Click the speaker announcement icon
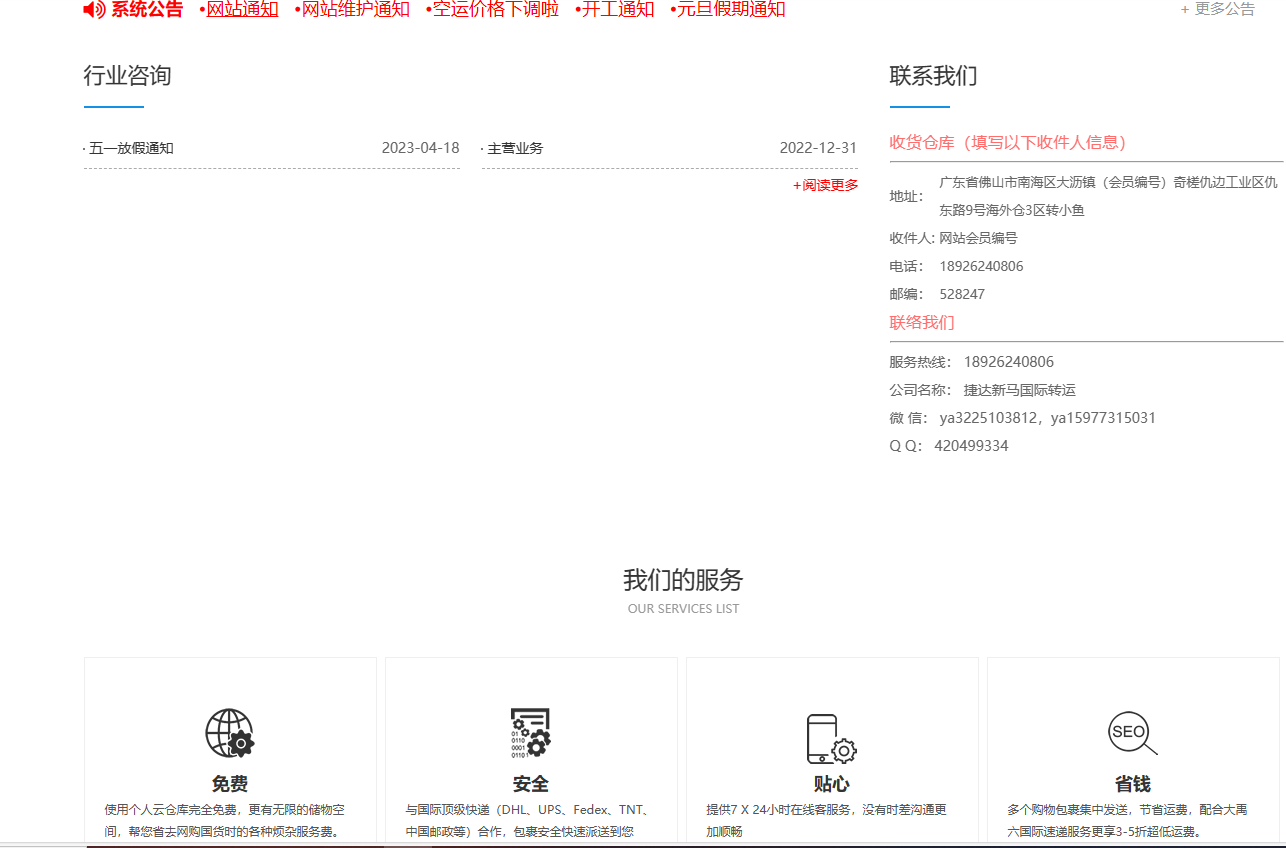Viewport: 1286px width, 848px height. [94, 10]
